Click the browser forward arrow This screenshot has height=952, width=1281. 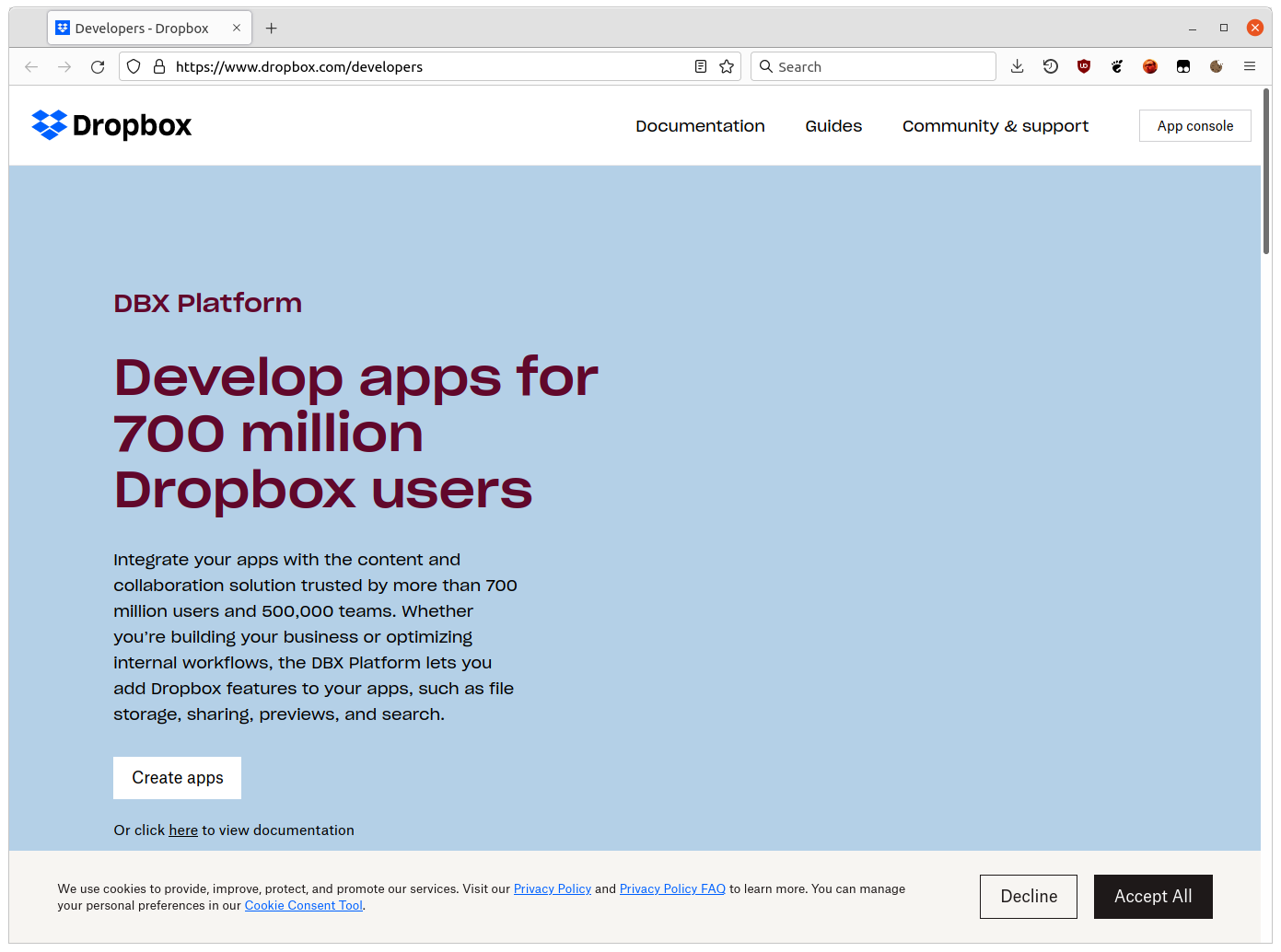pos(64,66)
